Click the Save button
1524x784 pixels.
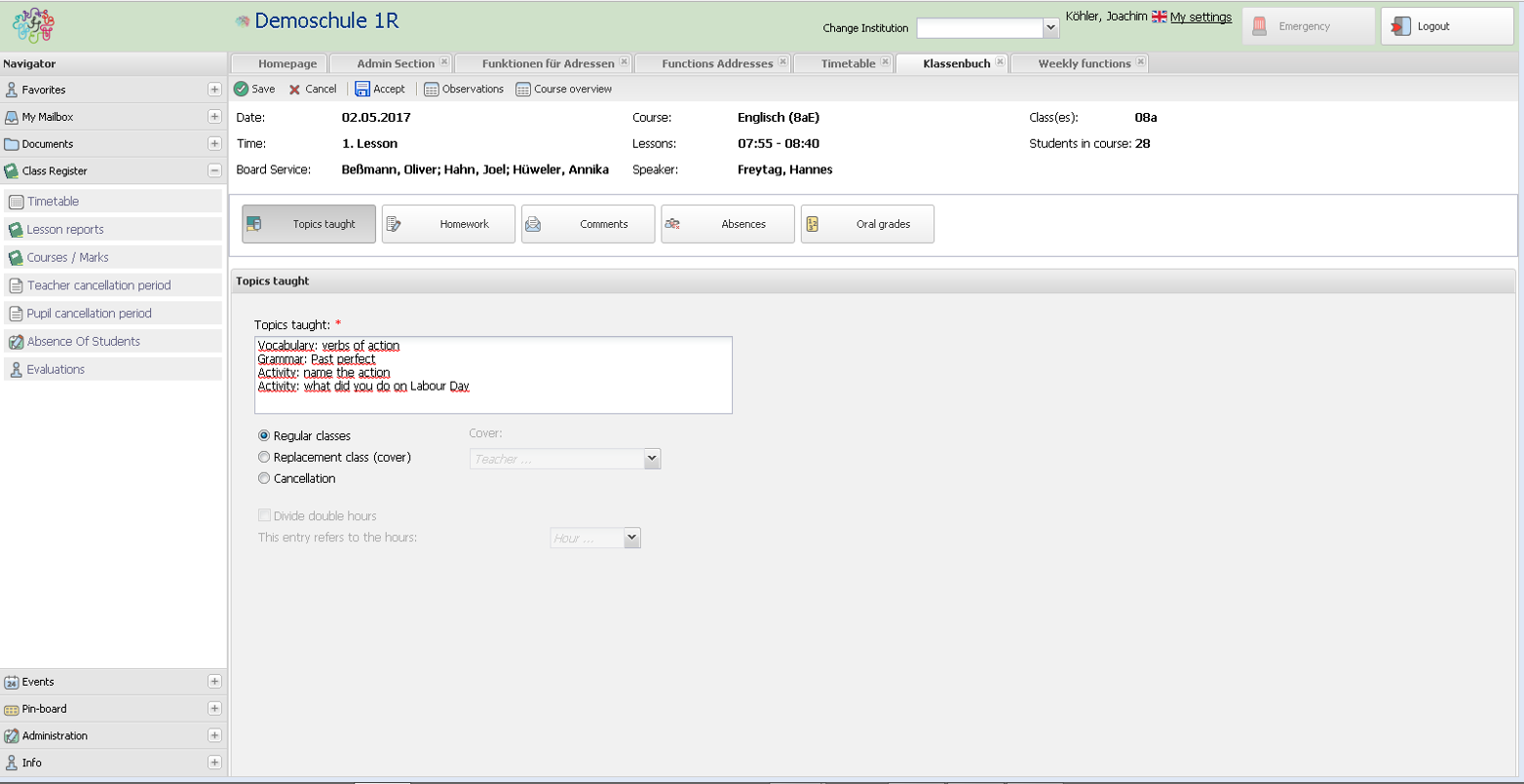(x=253, y=89)
